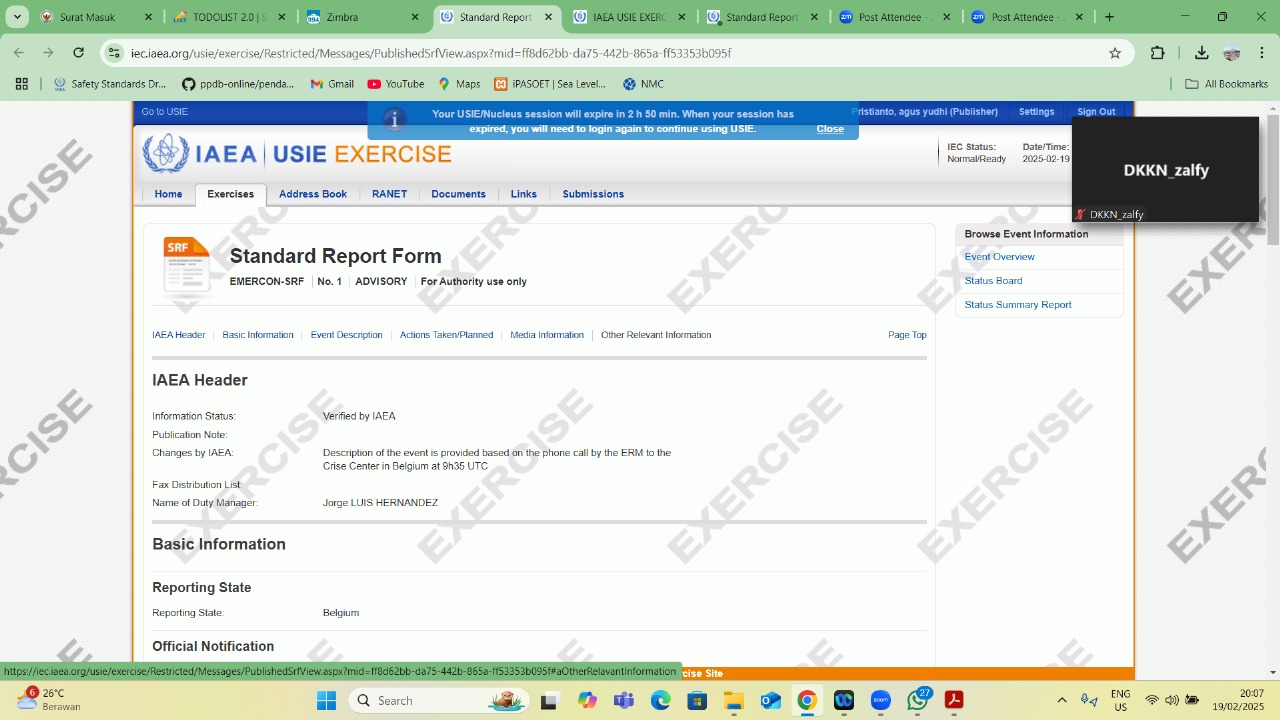1280x720 pixels.
Task: Open the Exercises navigation tab
Action: [231, 194]
